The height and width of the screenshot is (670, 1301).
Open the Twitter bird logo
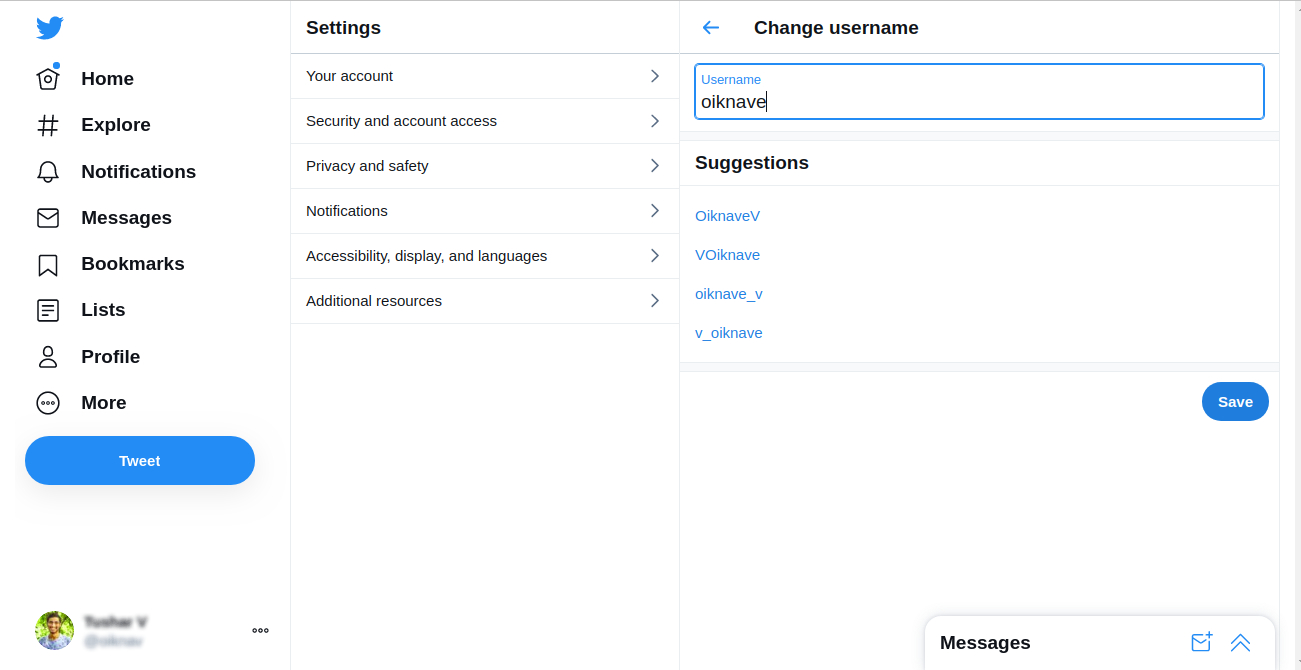(x=48, y=28)
